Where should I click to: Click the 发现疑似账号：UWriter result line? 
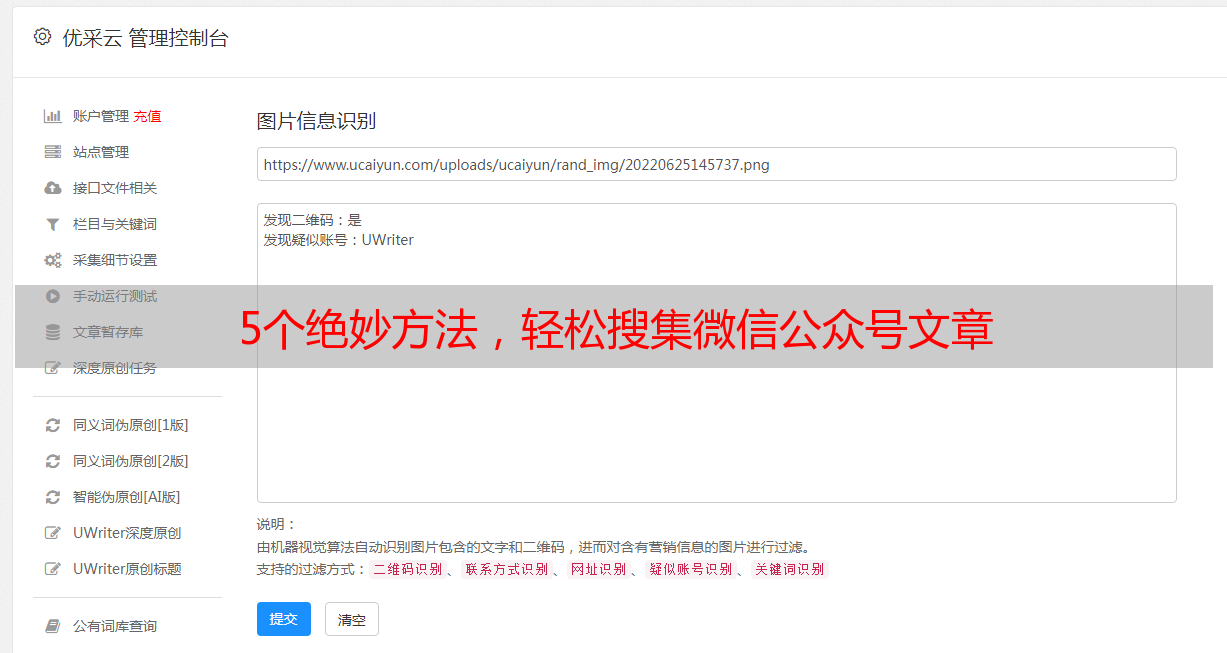coord(338,240)
